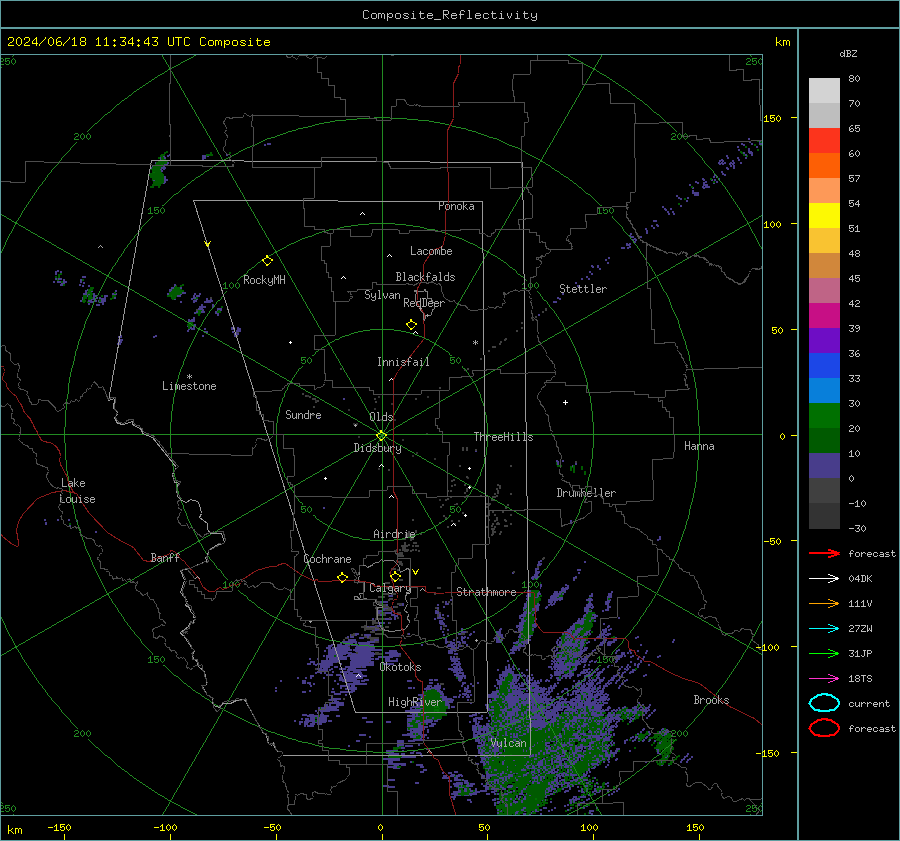
Task: Pick the magenta 42–39 dBZ swatch
Action: [x=824, y=315]
